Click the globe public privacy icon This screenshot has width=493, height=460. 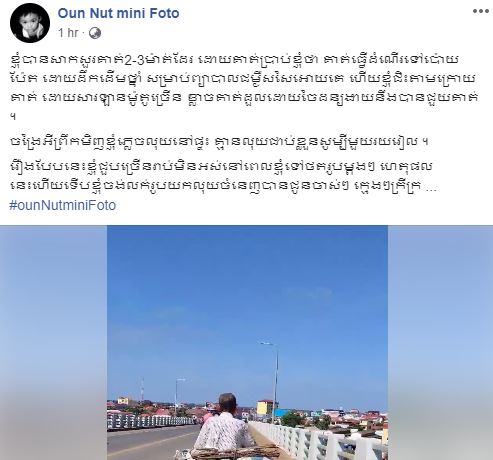[95, 33]
